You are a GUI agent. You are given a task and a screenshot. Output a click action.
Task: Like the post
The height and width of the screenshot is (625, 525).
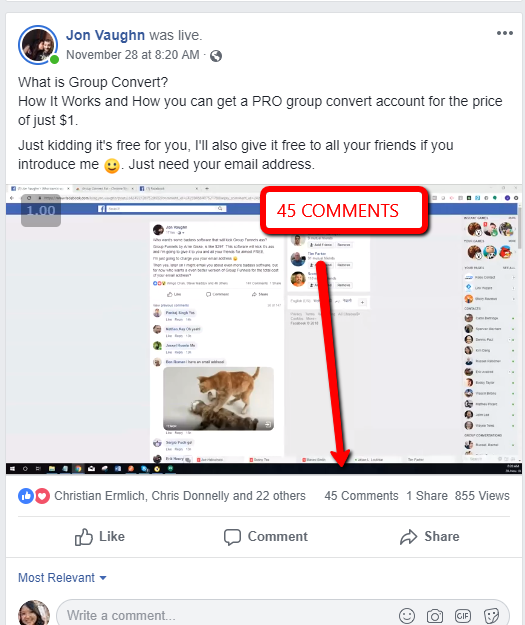(x=100, y=537)
